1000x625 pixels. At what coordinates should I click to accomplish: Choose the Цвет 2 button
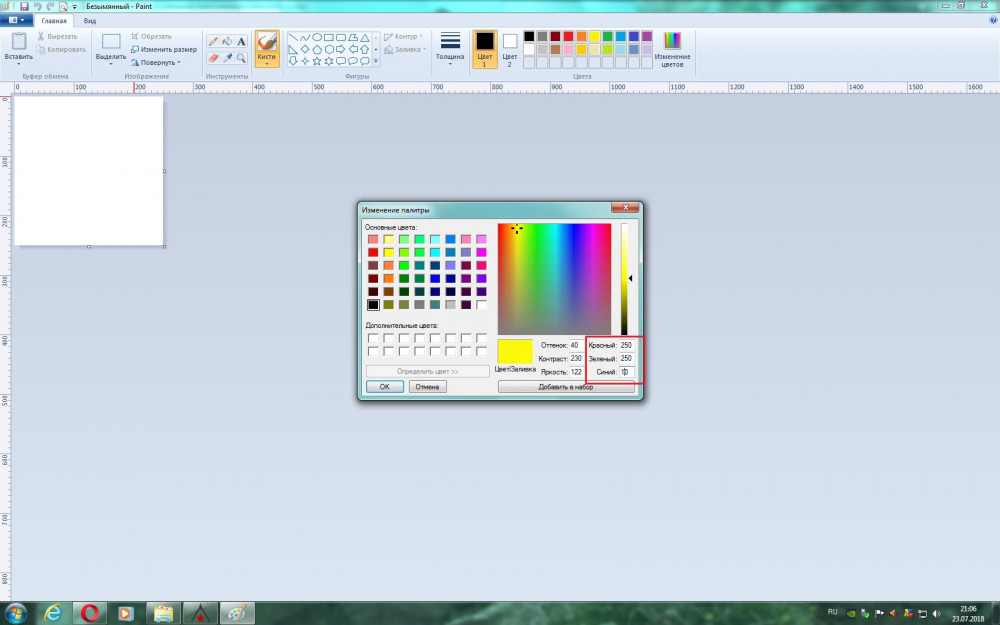point(509,47)
